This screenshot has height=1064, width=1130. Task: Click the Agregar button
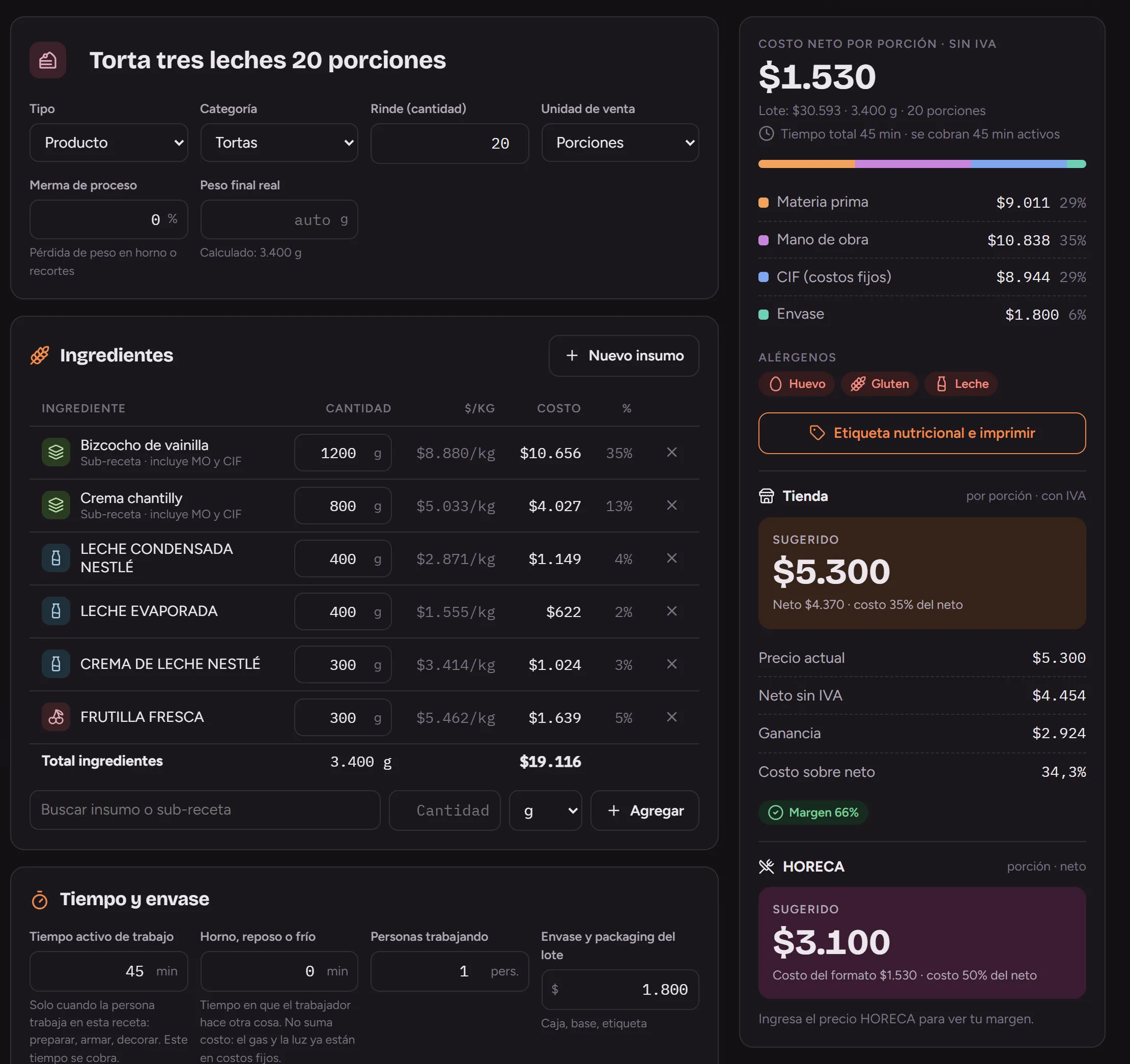pyautogui.click(x=644, y=810)
